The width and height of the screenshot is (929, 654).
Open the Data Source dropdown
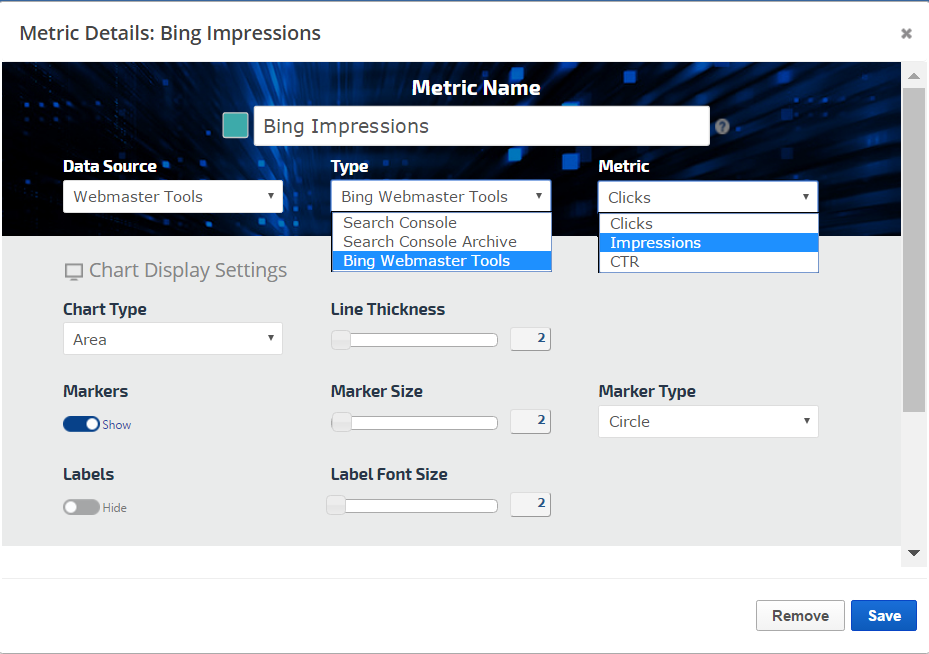point(173,197)
